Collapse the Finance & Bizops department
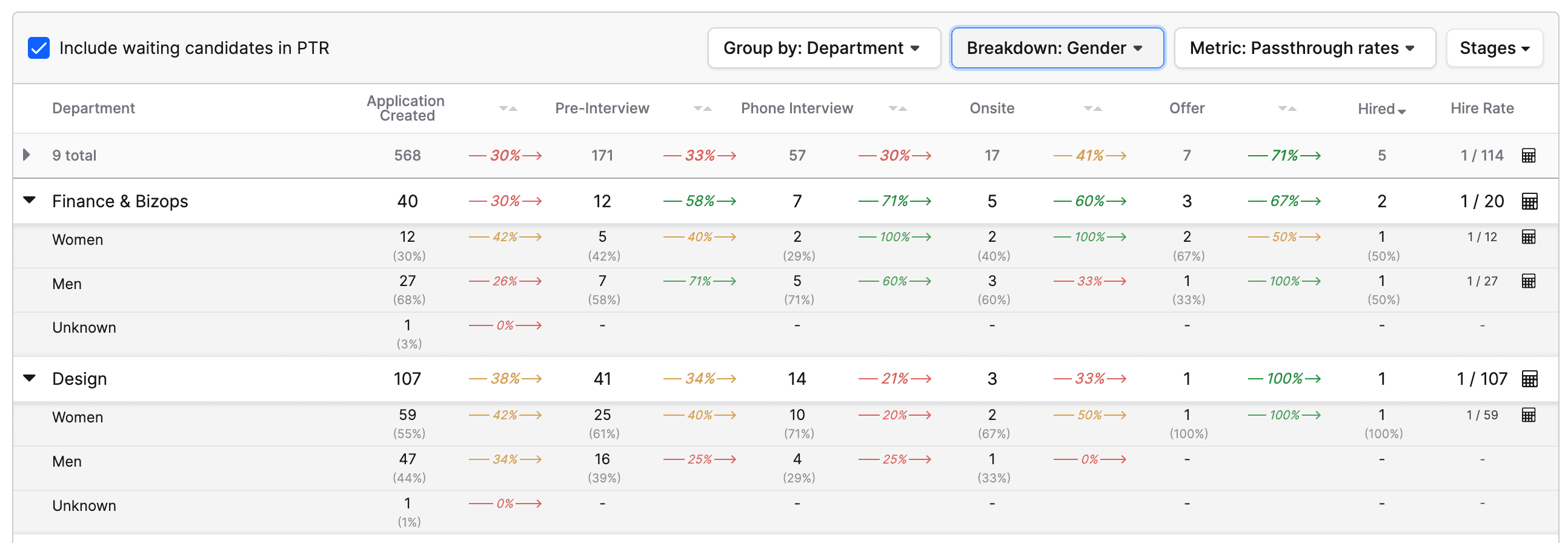This screenshot has height=543, width=1568. [x=29, y=199]
